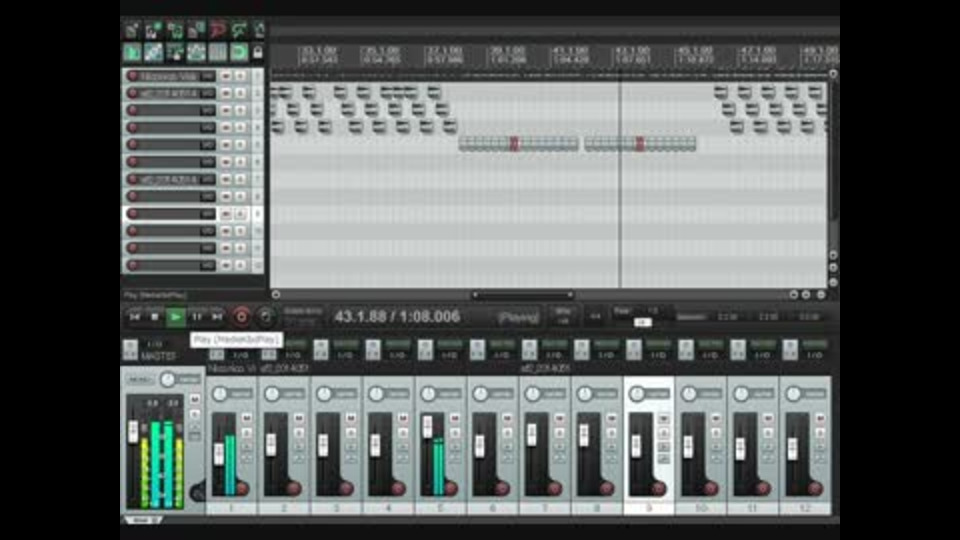Toggle grid lines toolbar icon
This screenshot has width=960, height=540.
(217, 53)
